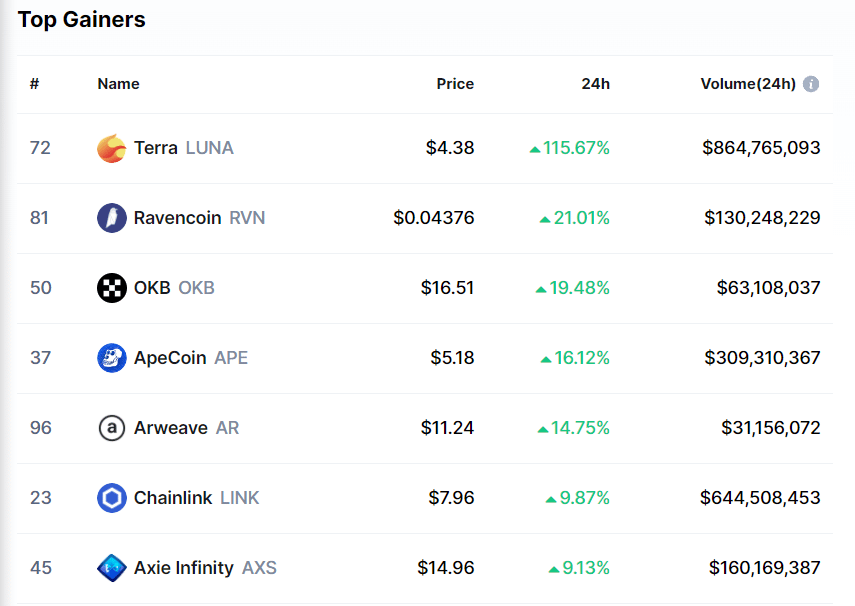Image resolution: width=855 pixels, height=606 pixels.
Task: Click the OKB coin logo
Action: pos(111,288)
